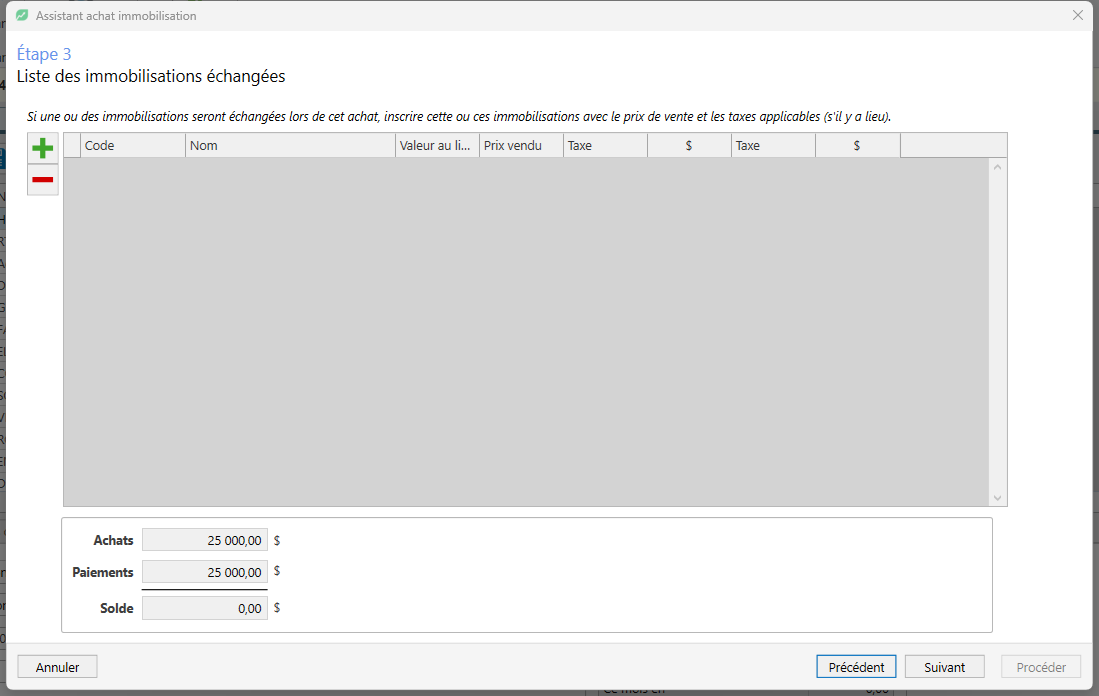Image resolution: width=1099 pixels, height=696 pixels.
Task: Select the Prix vendu column header
Action: pyautogui.click(x=521, y=146)
